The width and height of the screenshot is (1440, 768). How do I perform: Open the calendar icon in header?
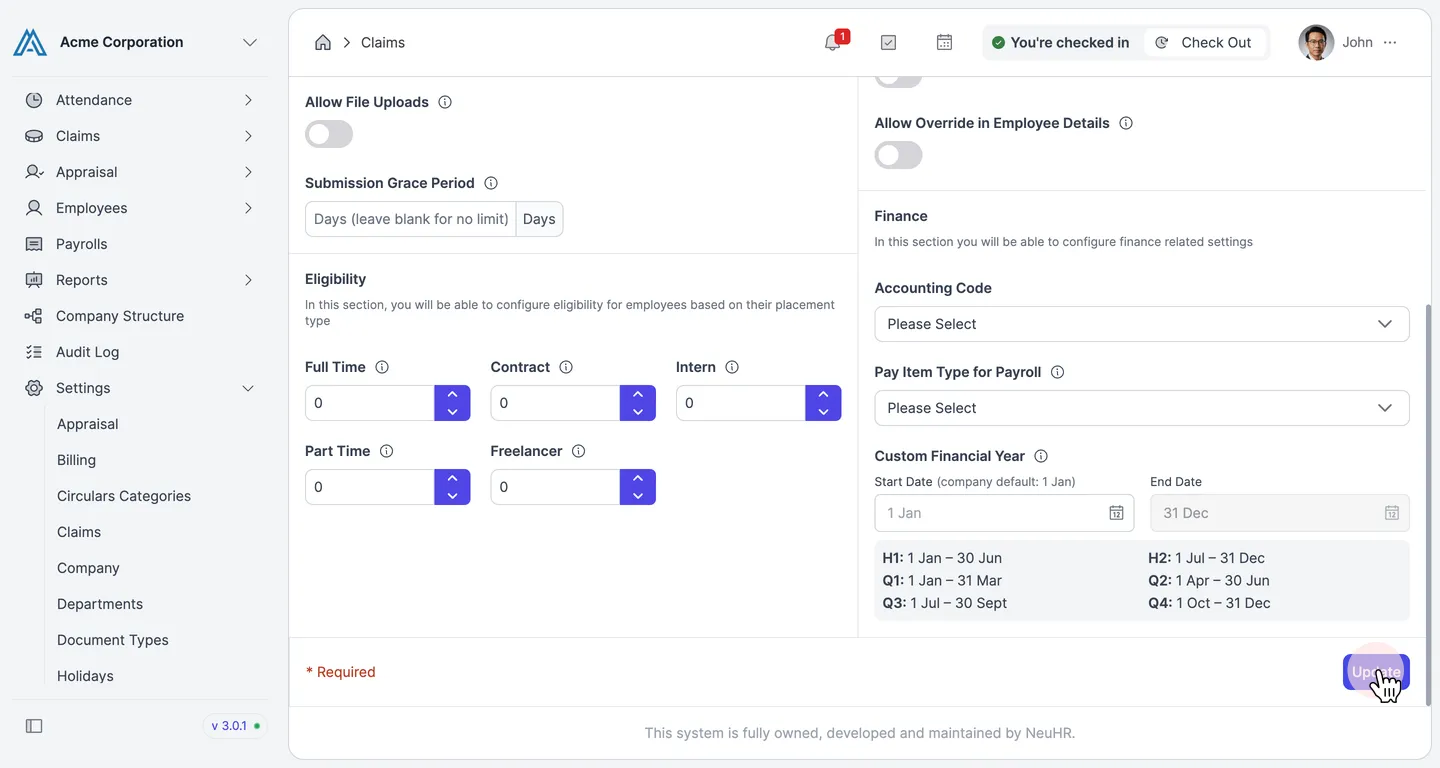[944, 42]
